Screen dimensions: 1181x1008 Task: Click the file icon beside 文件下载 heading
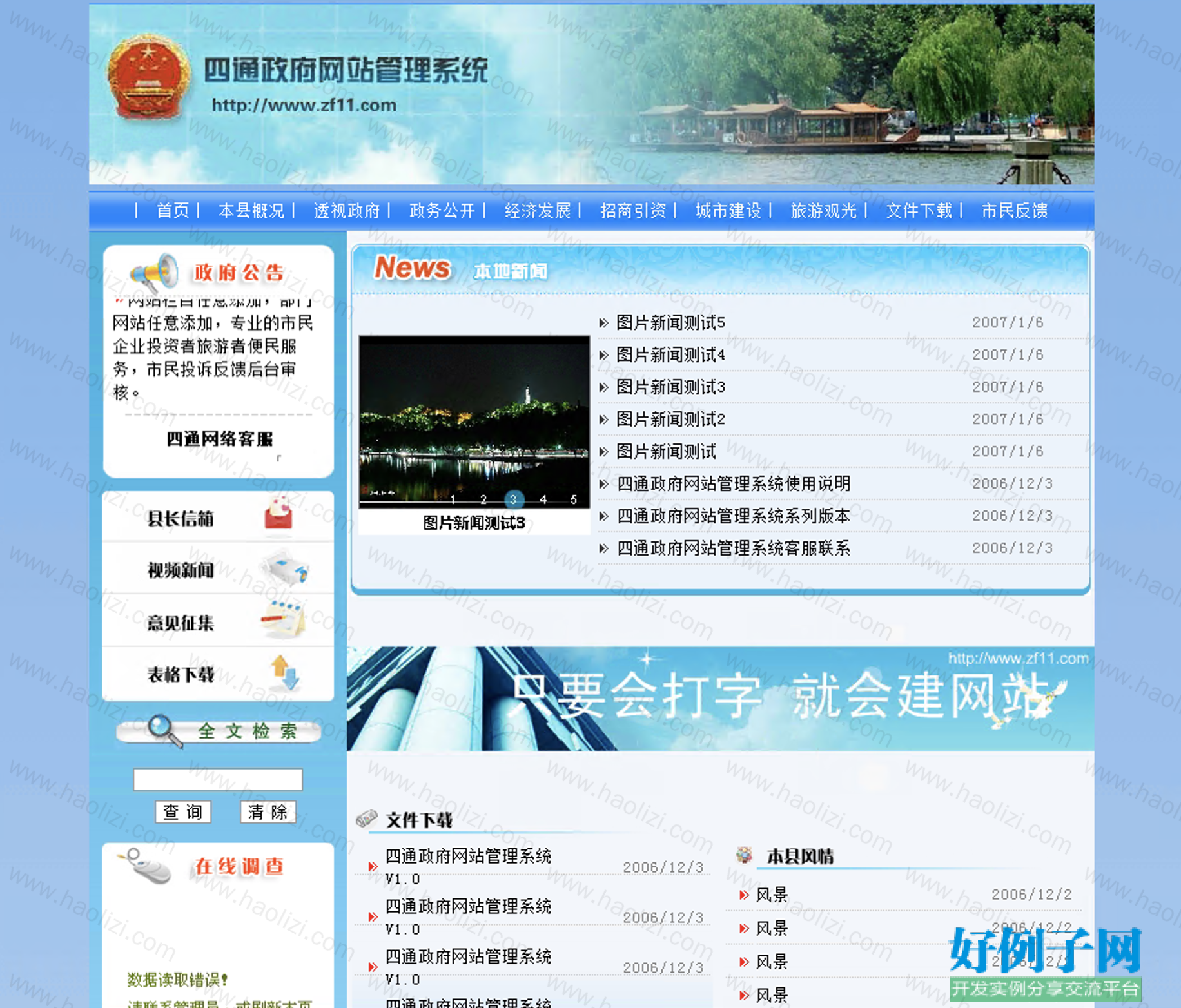pos(366,819)
